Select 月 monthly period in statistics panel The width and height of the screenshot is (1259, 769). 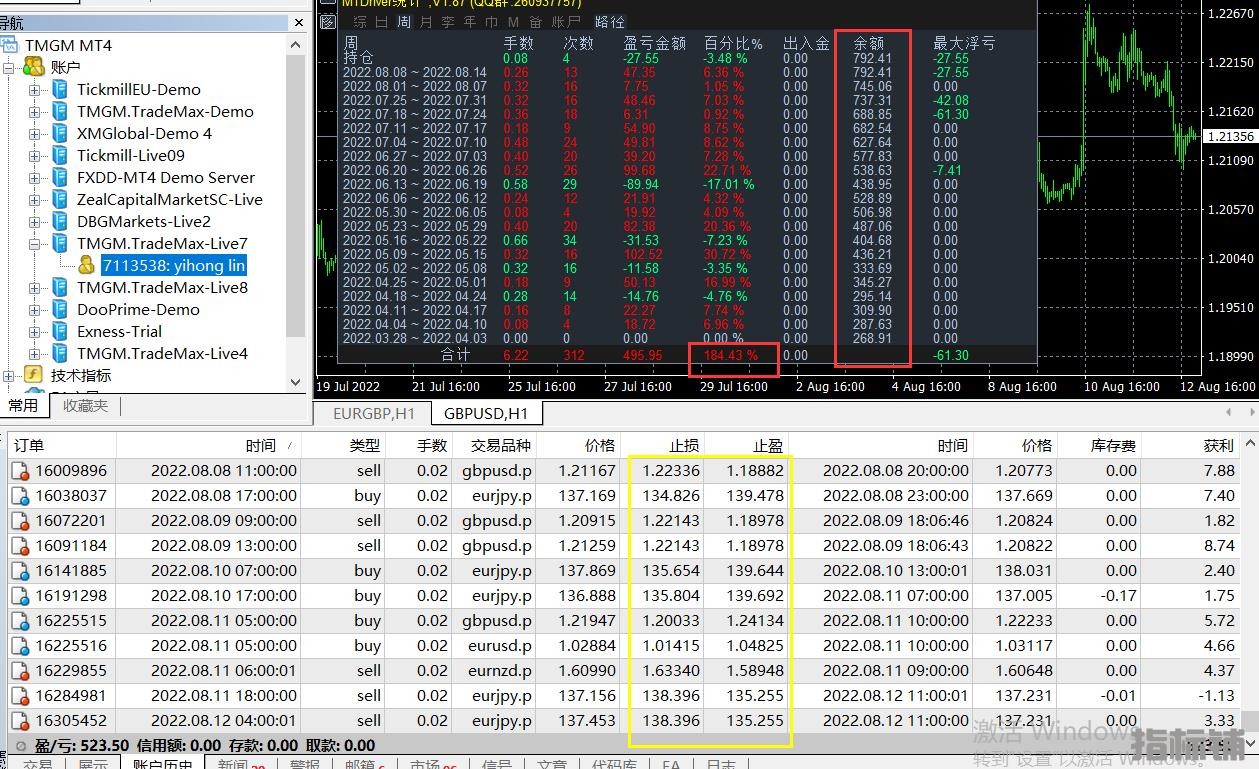(x=427, y=21)
